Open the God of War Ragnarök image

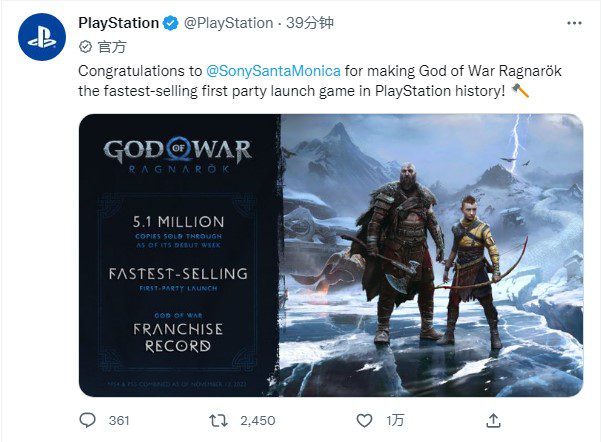pos(430,255)
